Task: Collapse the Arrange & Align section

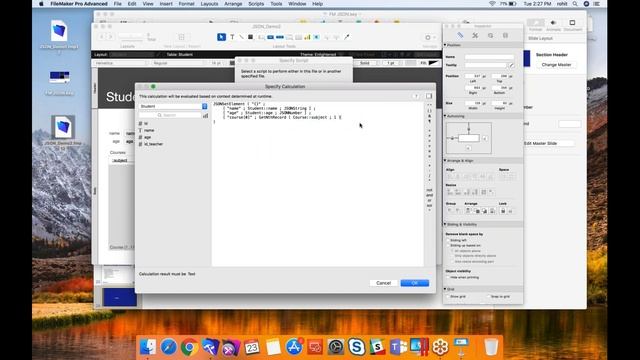Action: [445, 160]
